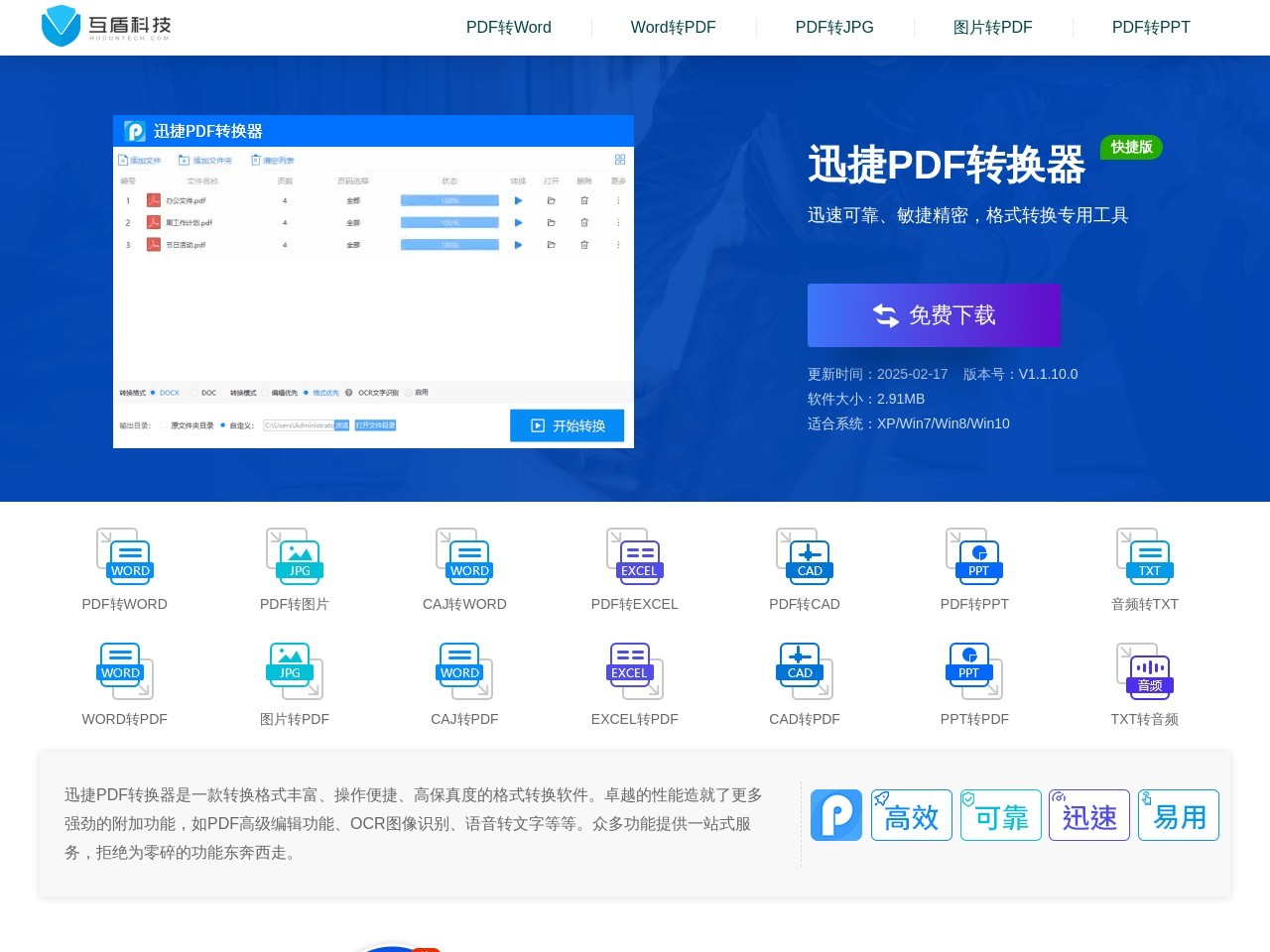
Task: Click the grid view icon in app preview
Action: [620, 160]
